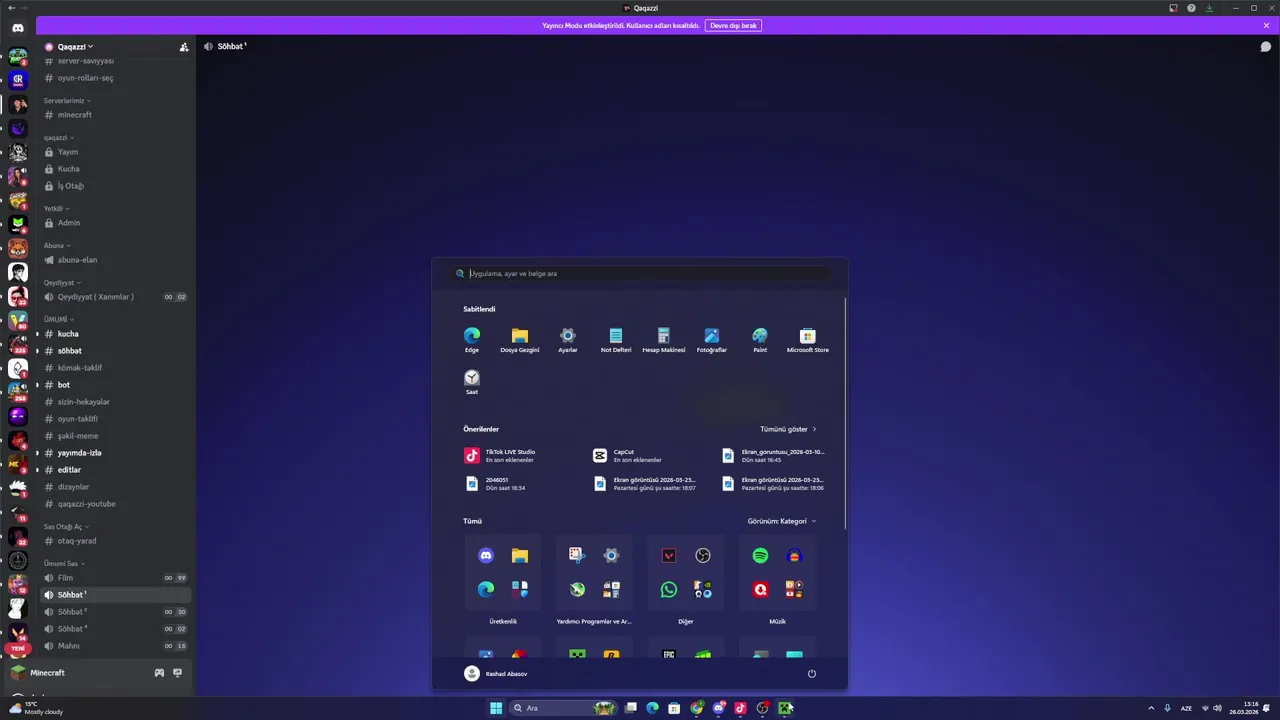Image resolution: width=1280 pixels, height=720 pixels.
Task: Launch Paint from pinned apps
Action: [760, 340]
